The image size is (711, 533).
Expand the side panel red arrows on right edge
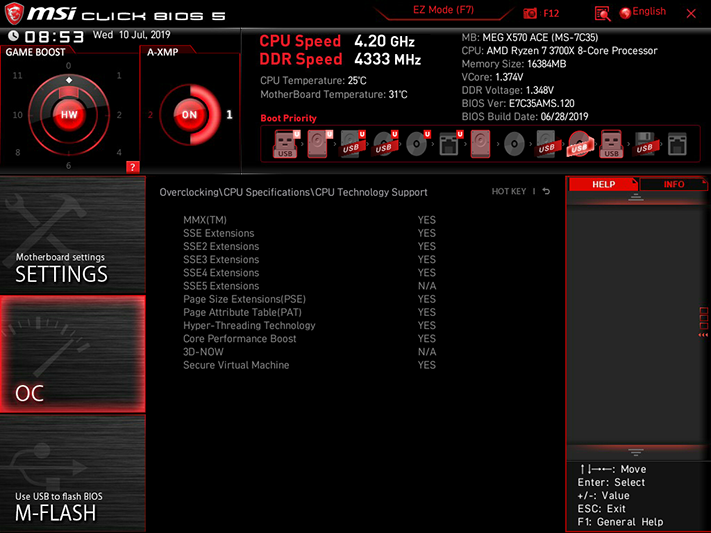(x=703, y=335)
